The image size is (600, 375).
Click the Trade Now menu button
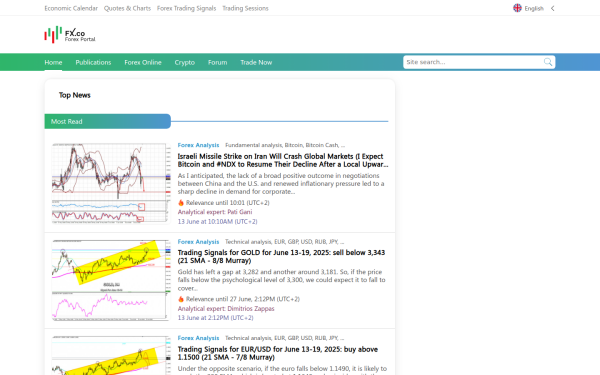point(256,62)
